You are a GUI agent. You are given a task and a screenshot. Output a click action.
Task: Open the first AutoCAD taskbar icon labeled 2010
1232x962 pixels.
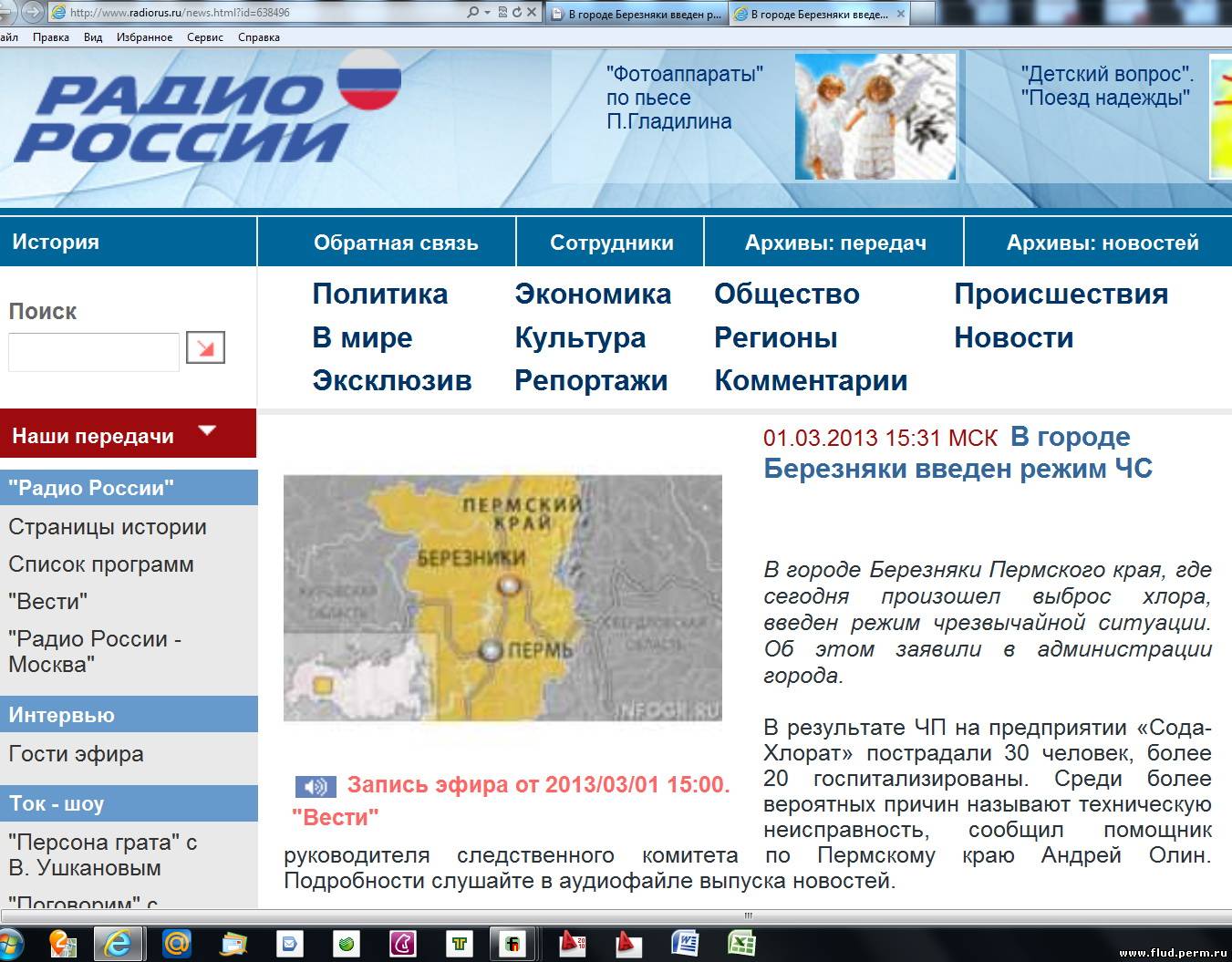(573, 944)
